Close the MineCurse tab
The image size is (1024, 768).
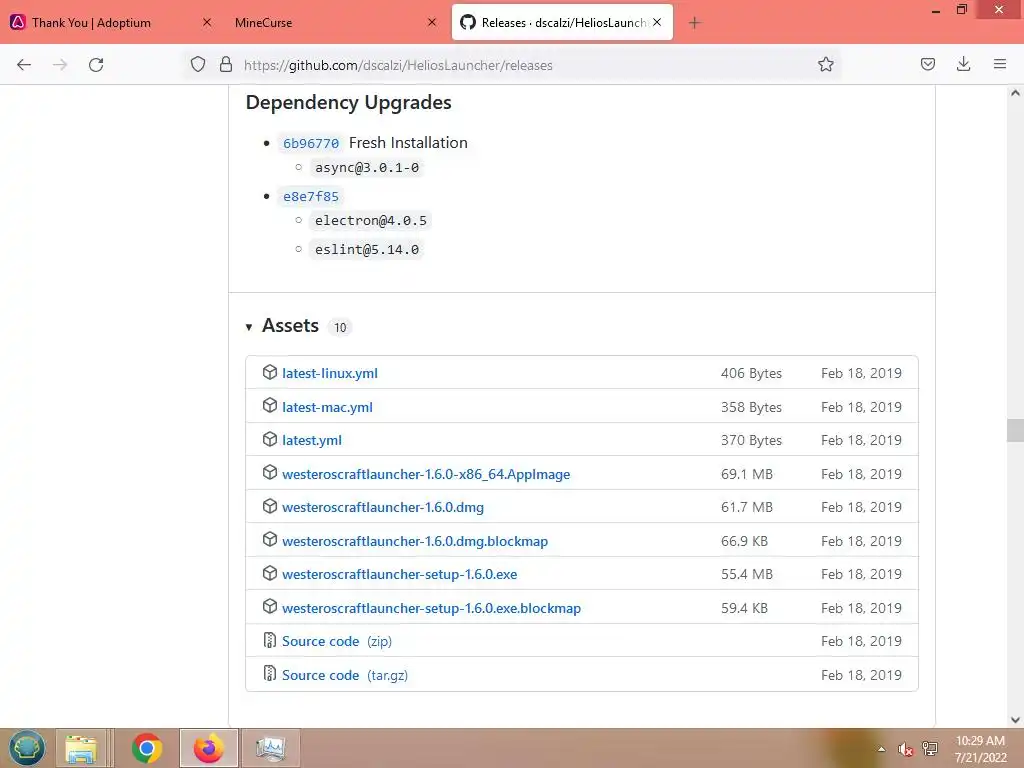[x=432, y=22]
